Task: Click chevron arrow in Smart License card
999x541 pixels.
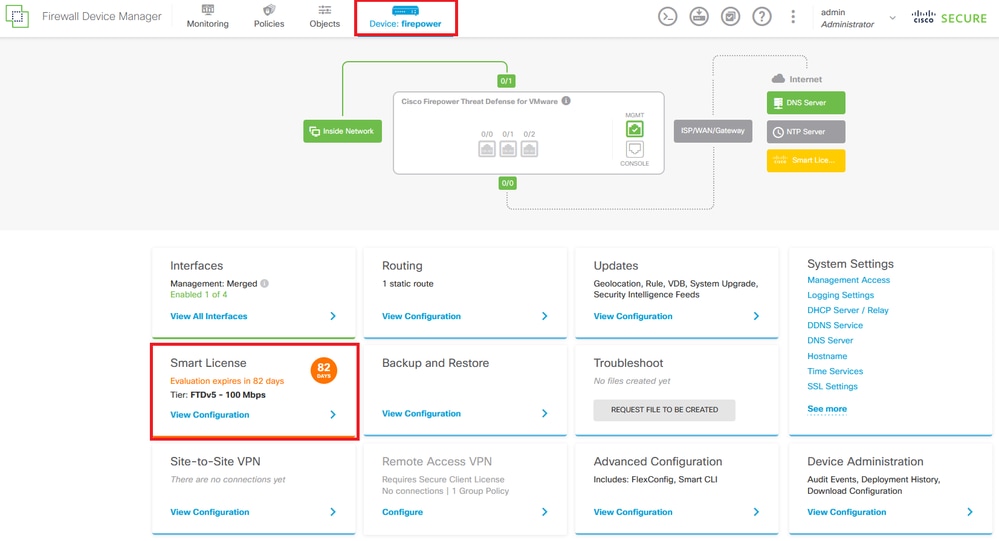Action: pyautogui.click(x=333, y=415)
